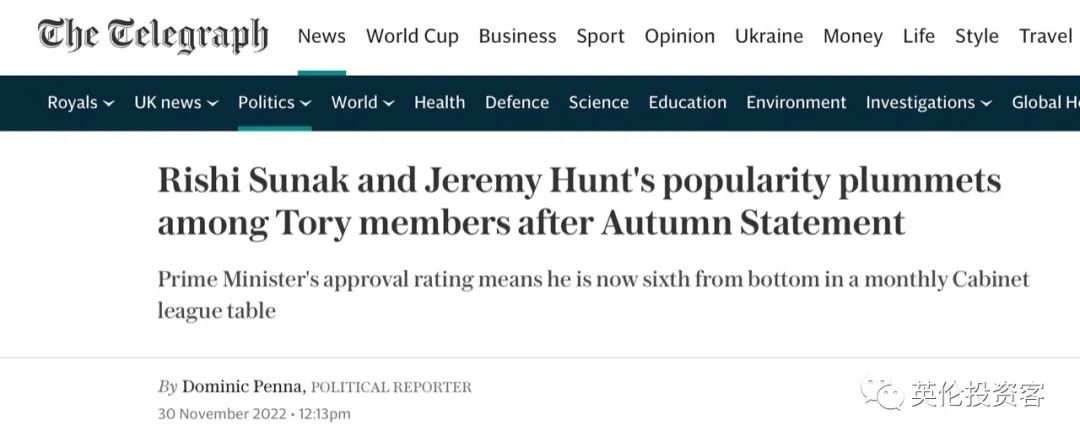Open the Defence subsection

pos(517,103)
